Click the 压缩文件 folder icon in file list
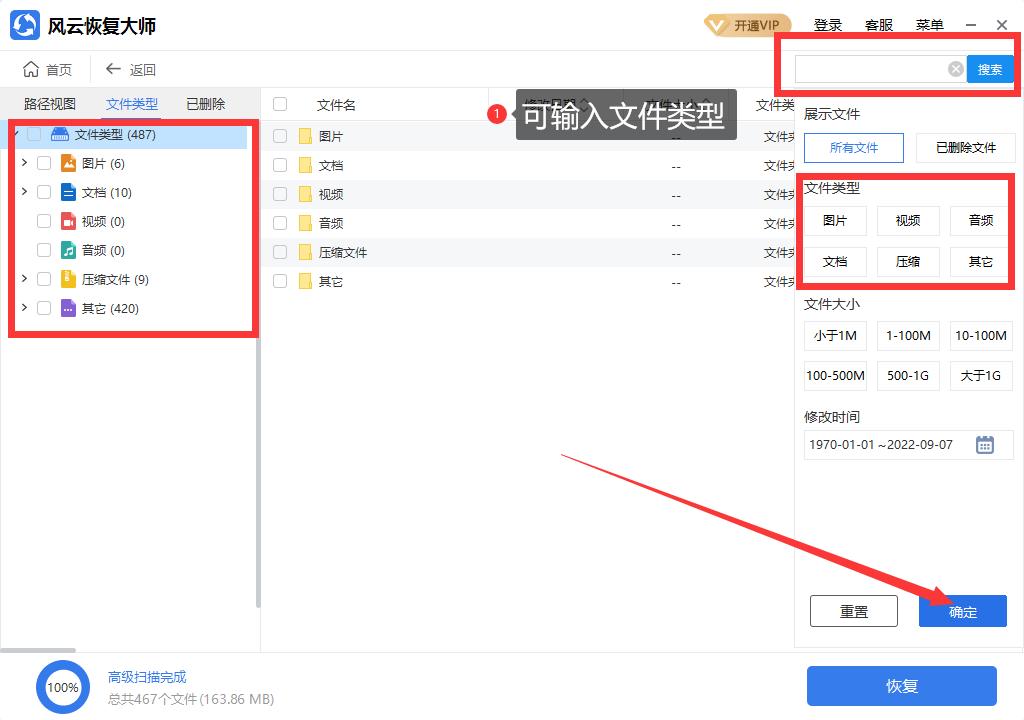Screen dimensions: 1024x720 tap(305, 252)
